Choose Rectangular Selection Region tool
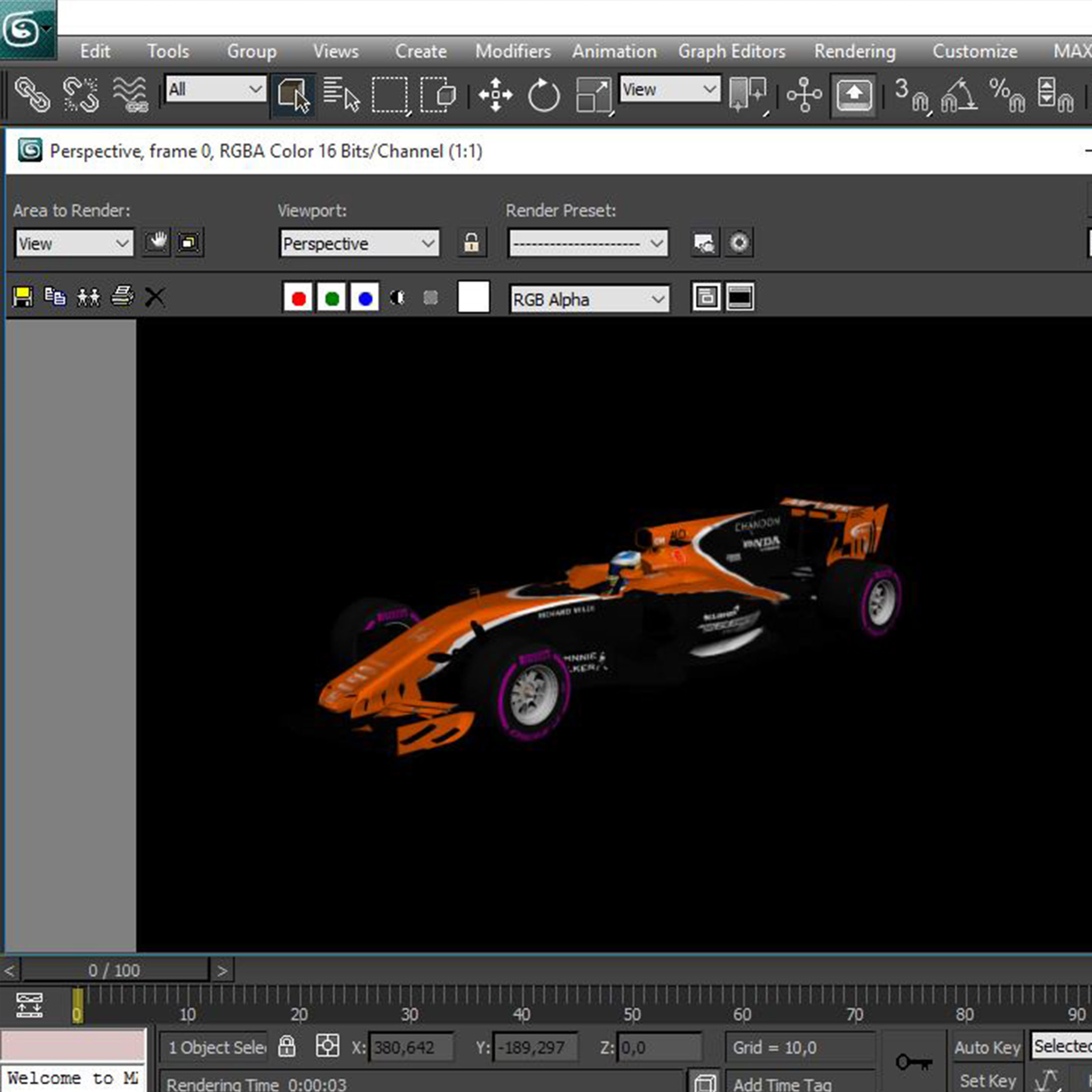1092x1092 pixels. click(x=390, y=95)
